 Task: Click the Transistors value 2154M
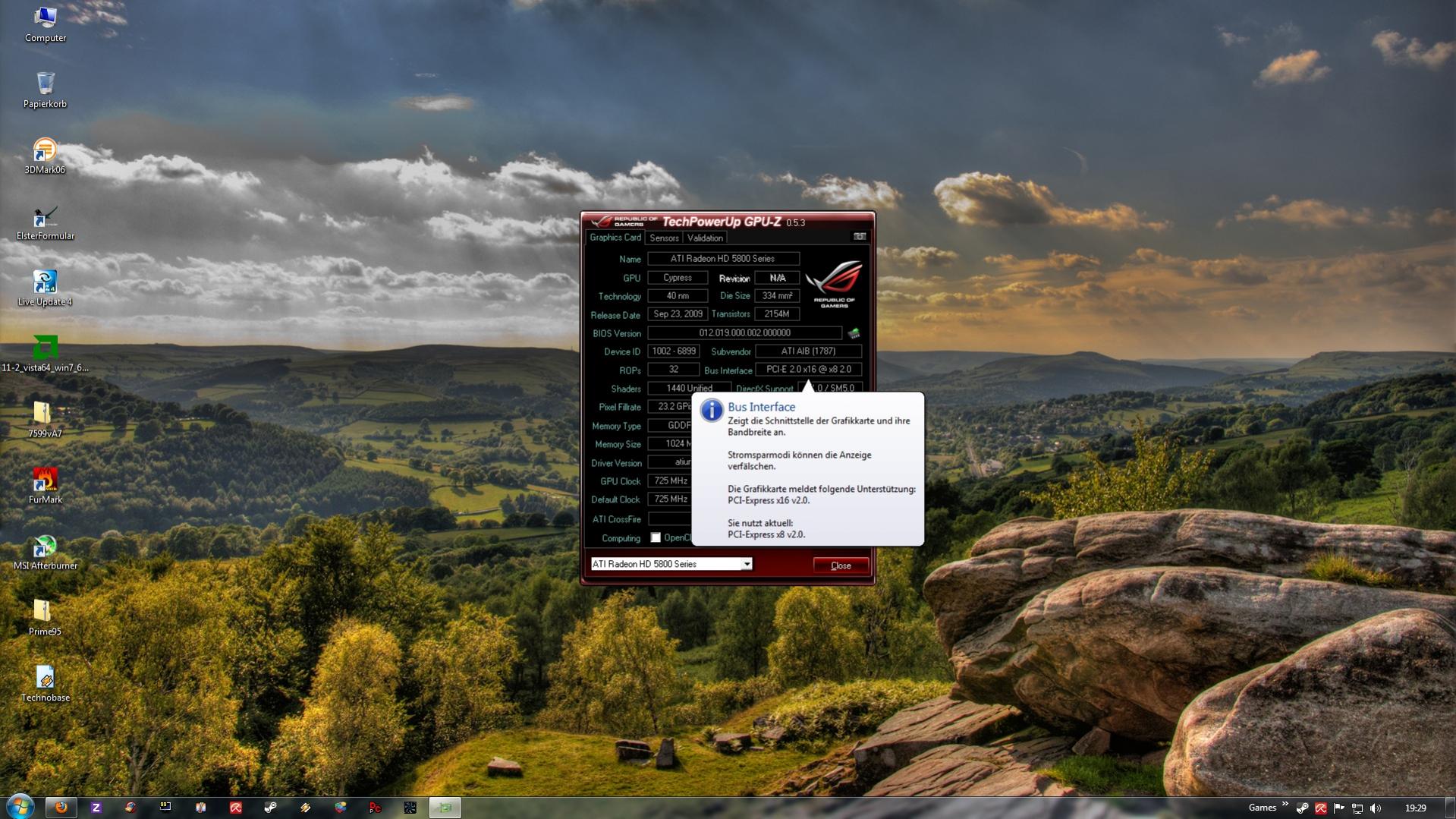coord(777,314)
